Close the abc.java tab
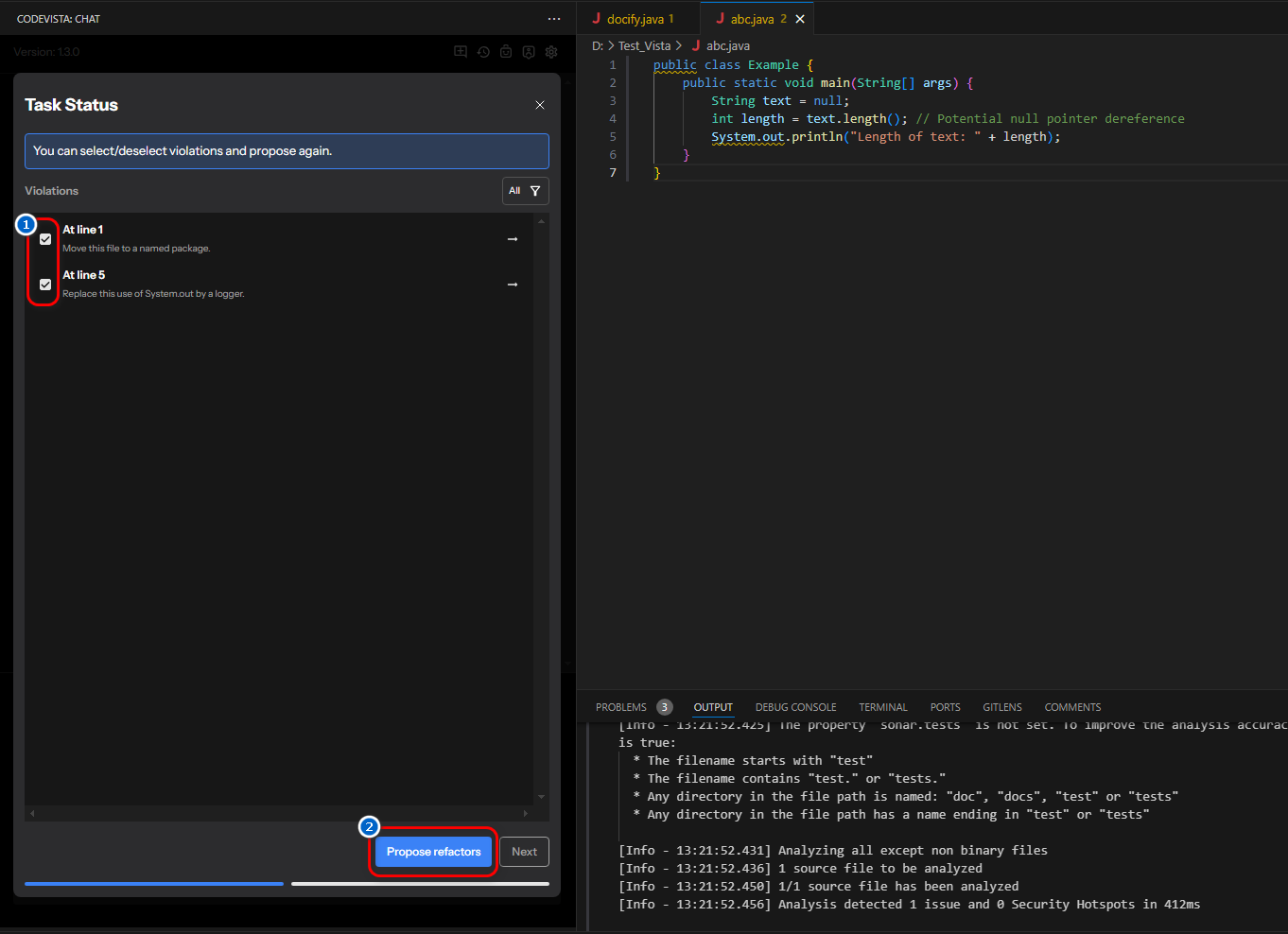Image resolution: width=1288 pixels, height=934 pixels. point(800,19)
